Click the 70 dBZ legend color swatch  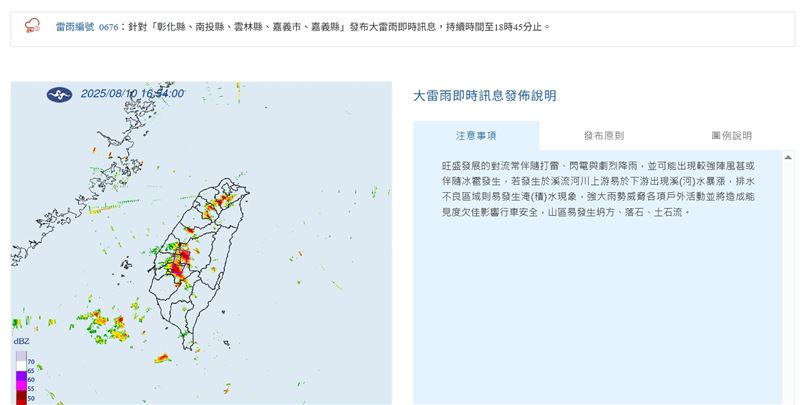click(x=21, y=356)
